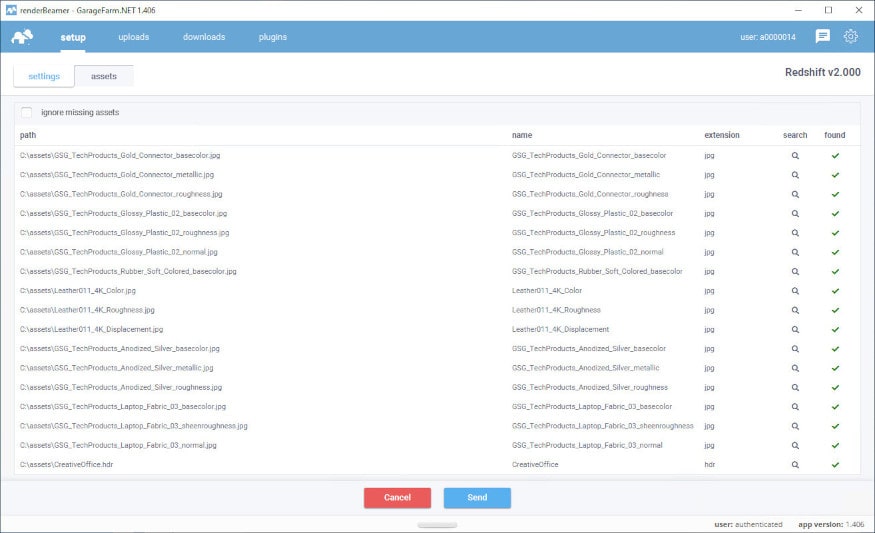Viewport: 875px width, 533px height.
Task: Select name GSG_TechProducts_Rubber_Soft_Colored_basecolor
Action: pyautogui.click(x=597, y=271)
